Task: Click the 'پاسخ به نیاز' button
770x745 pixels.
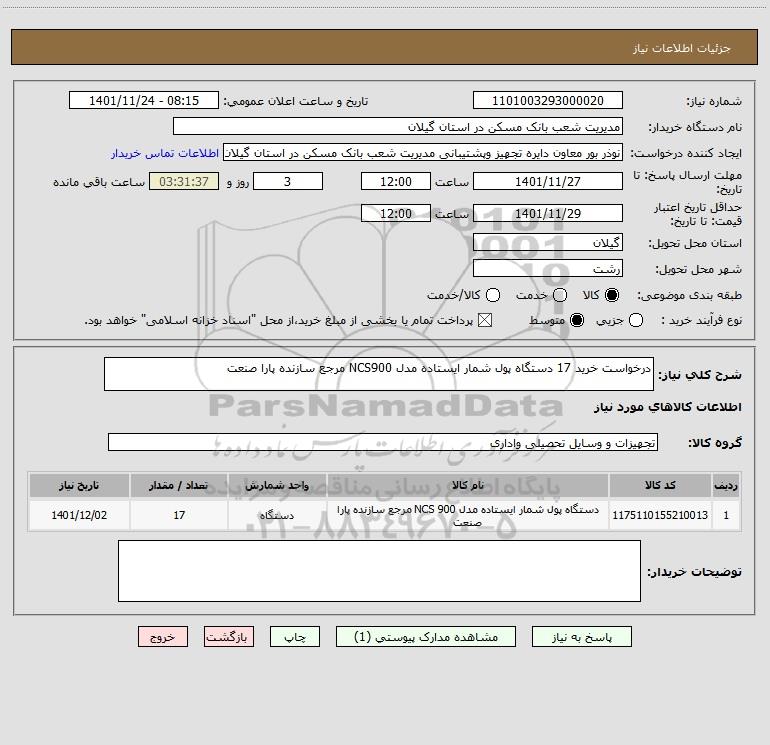Action: (581, 637)
